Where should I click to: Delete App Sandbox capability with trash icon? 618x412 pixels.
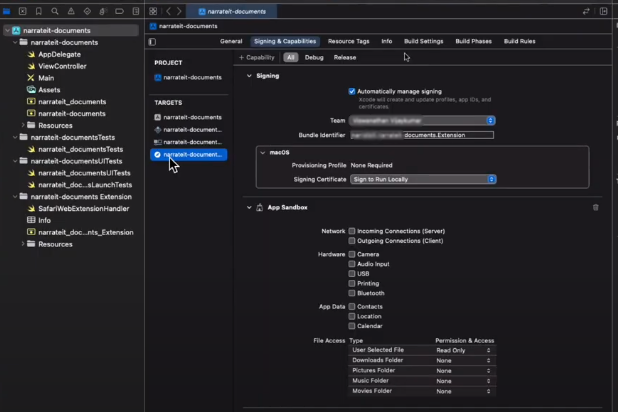pyautogui.click(x=596, y=207)
